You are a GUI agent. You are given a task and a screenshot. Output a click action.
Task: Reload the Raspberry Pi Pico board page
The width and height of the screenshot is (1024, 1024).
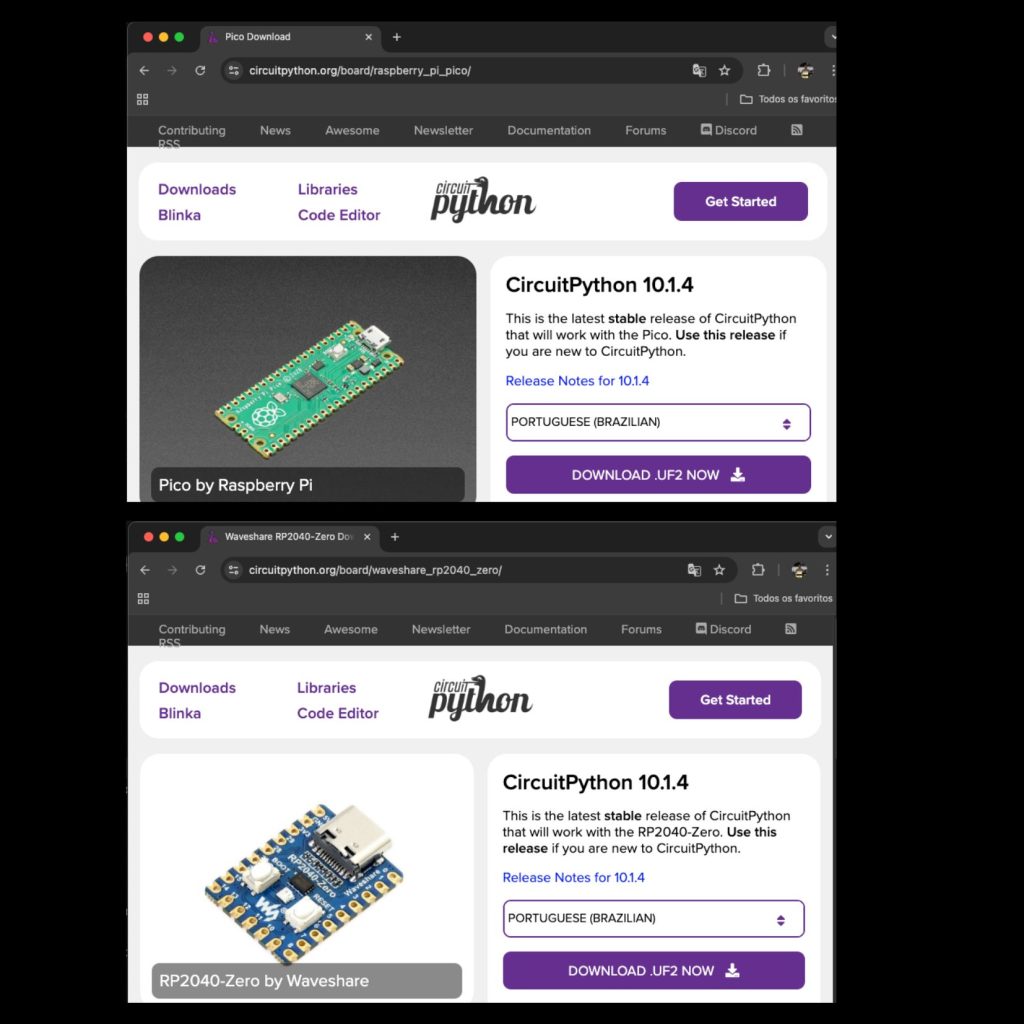tap(200, 71)
